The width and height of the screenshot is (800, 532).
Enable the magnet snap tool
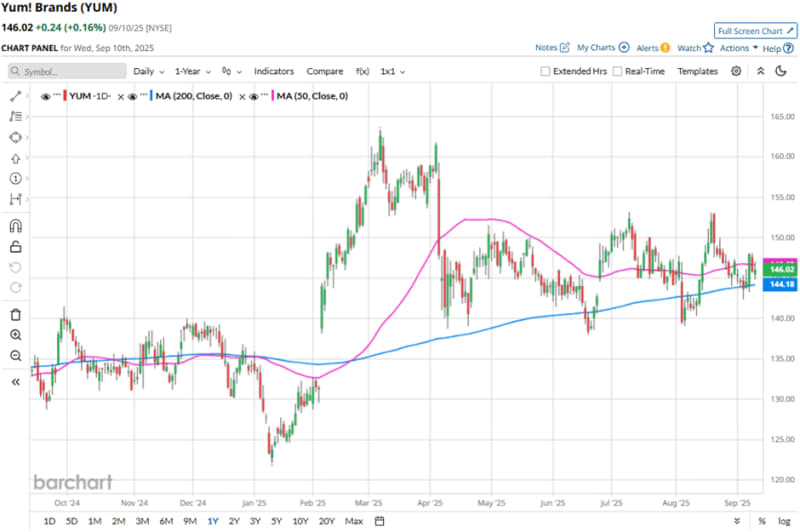click(16, 226)
